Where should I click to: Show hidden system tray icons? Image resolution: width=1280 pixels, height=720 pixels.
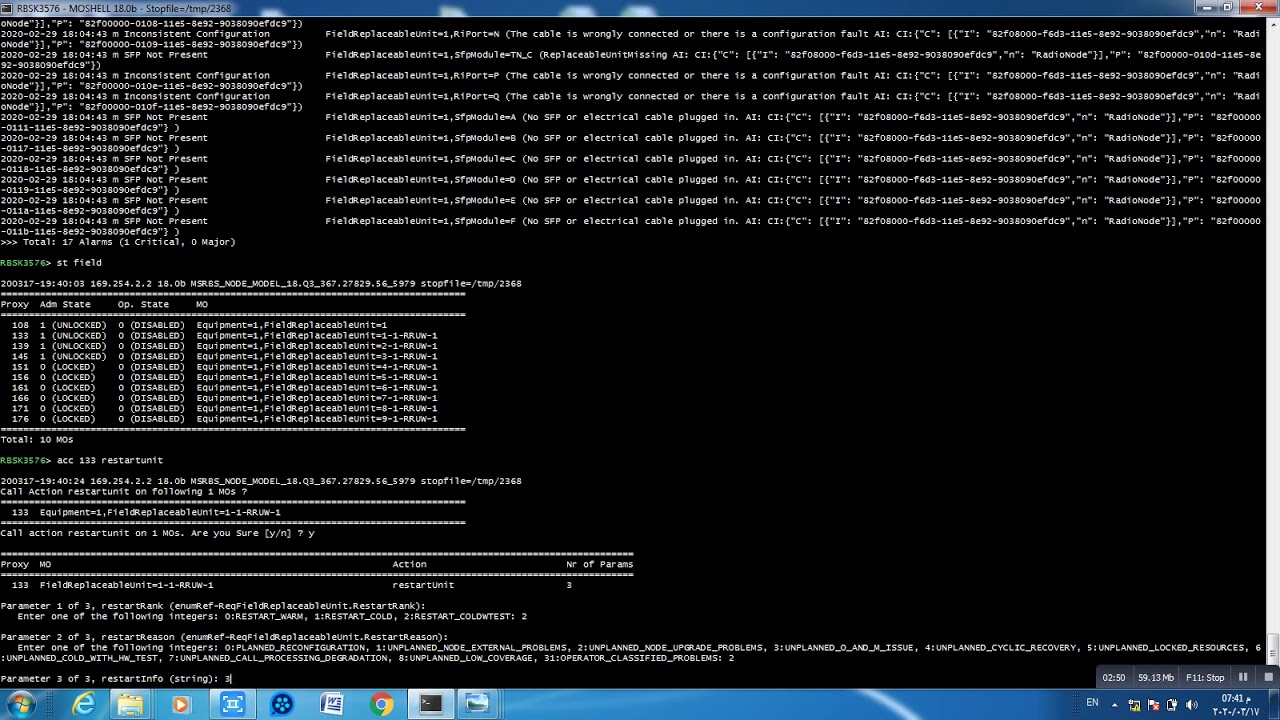click(x=1114, y=705)
